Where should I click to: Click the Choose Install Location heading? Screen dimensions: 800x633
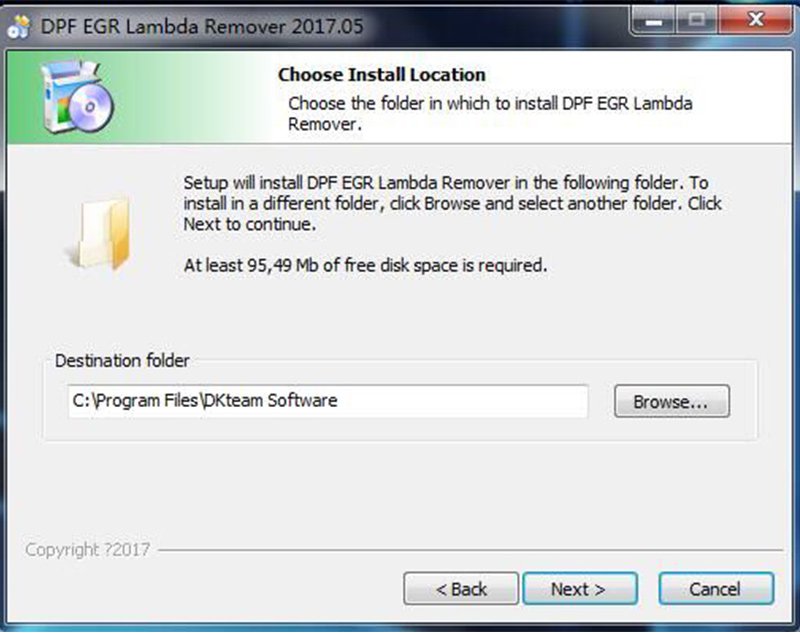[382, 75]
